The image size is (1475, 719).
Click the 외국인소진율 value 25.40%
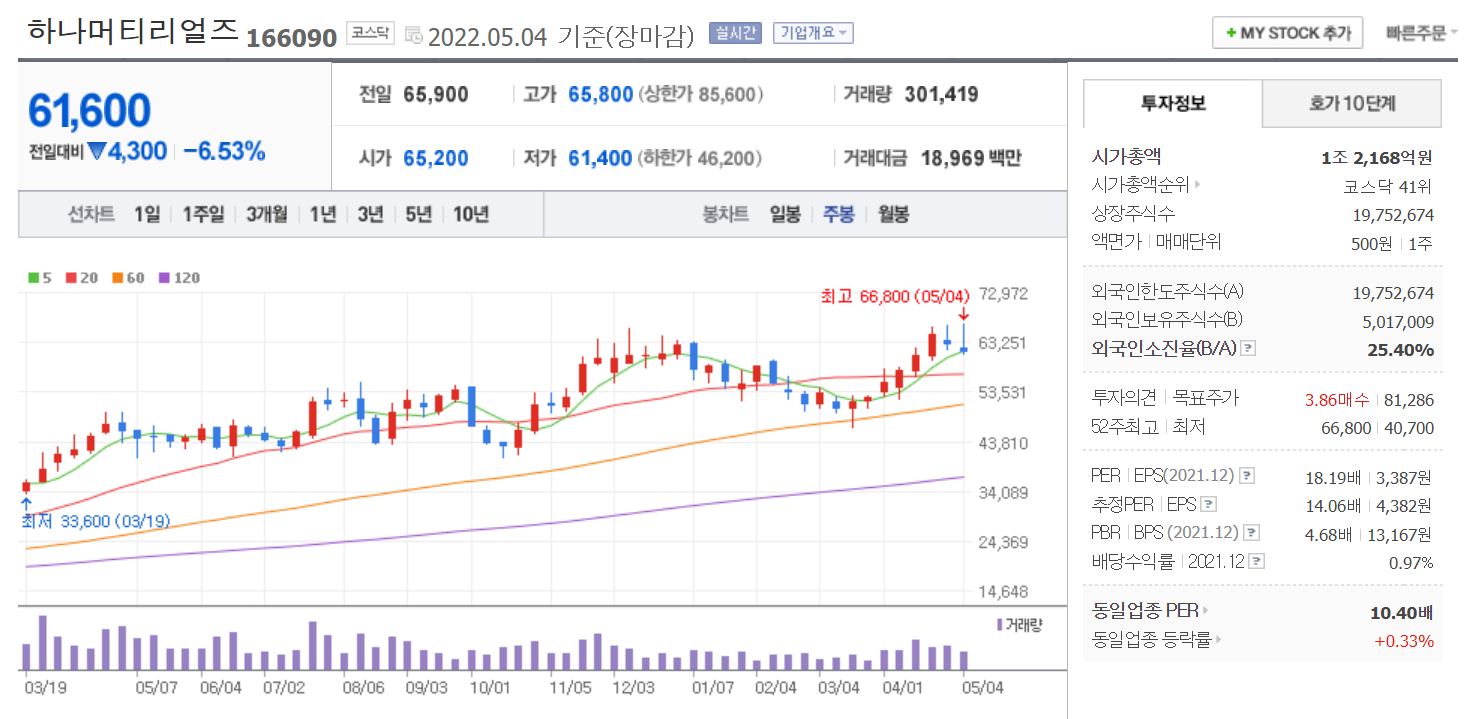[1400, 350]
